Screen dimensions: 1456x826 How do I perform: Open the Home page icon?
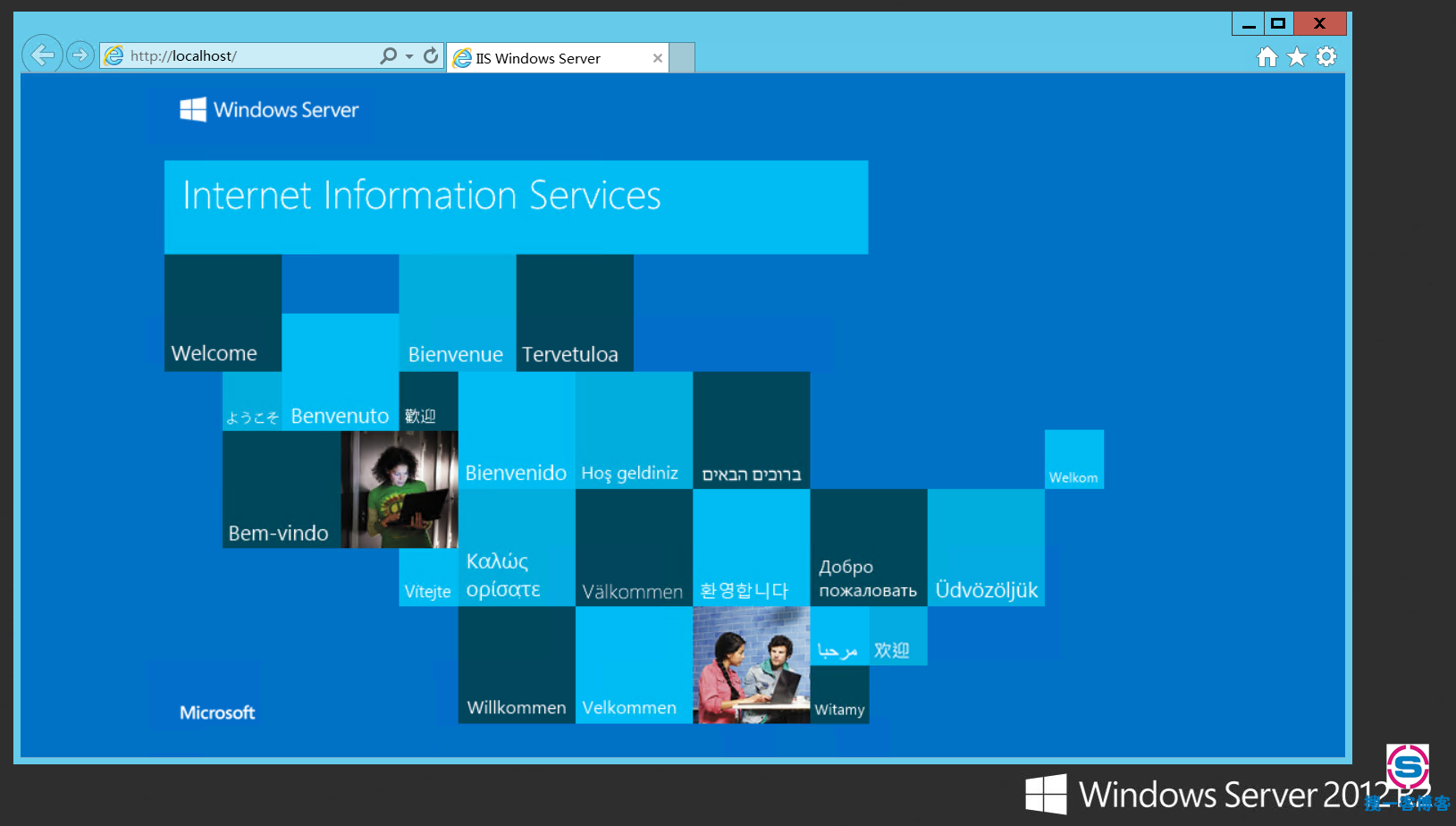(x=1267, y=57)
